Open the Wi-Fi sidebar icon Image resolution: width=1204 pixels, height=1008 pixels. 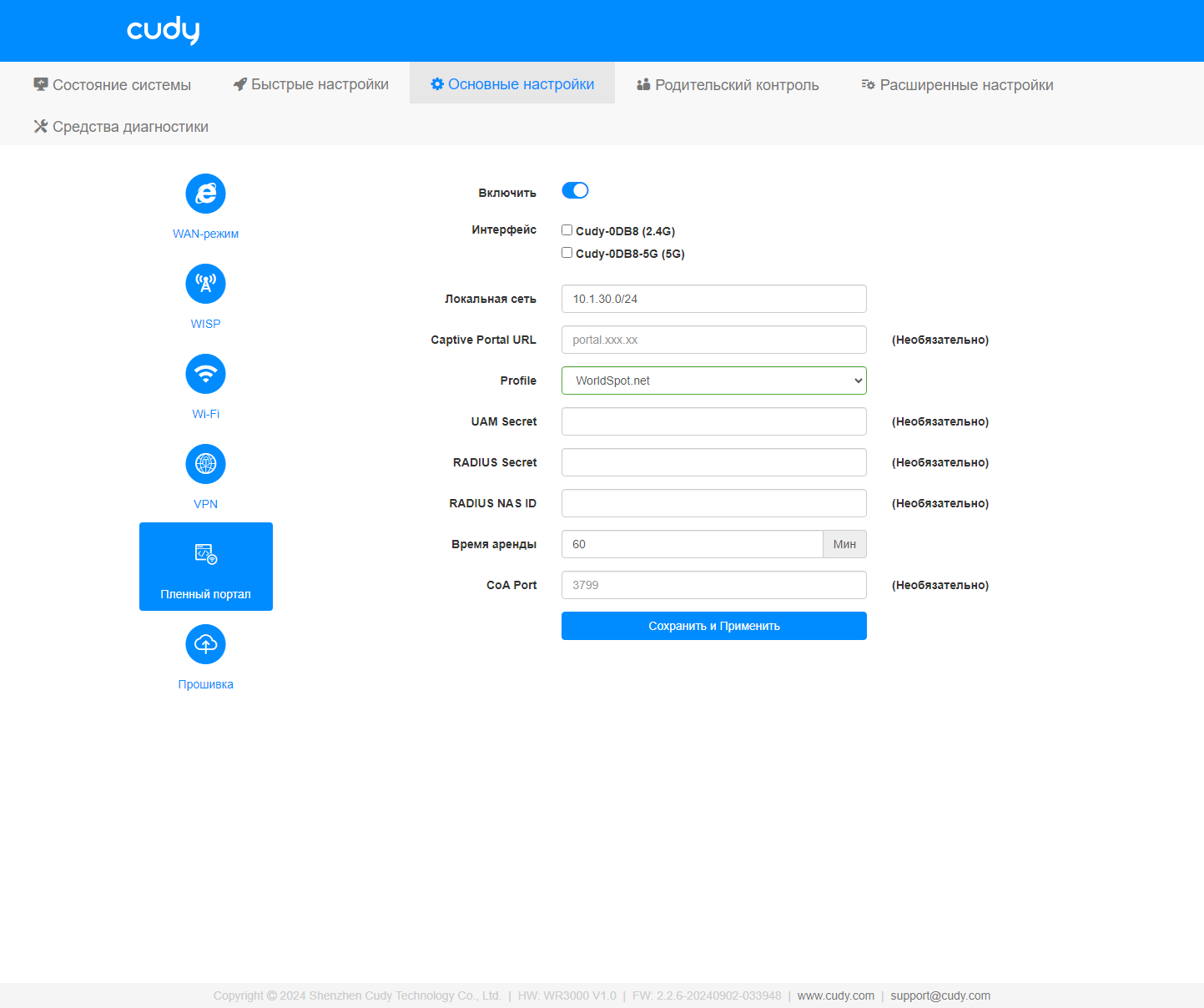205,374
